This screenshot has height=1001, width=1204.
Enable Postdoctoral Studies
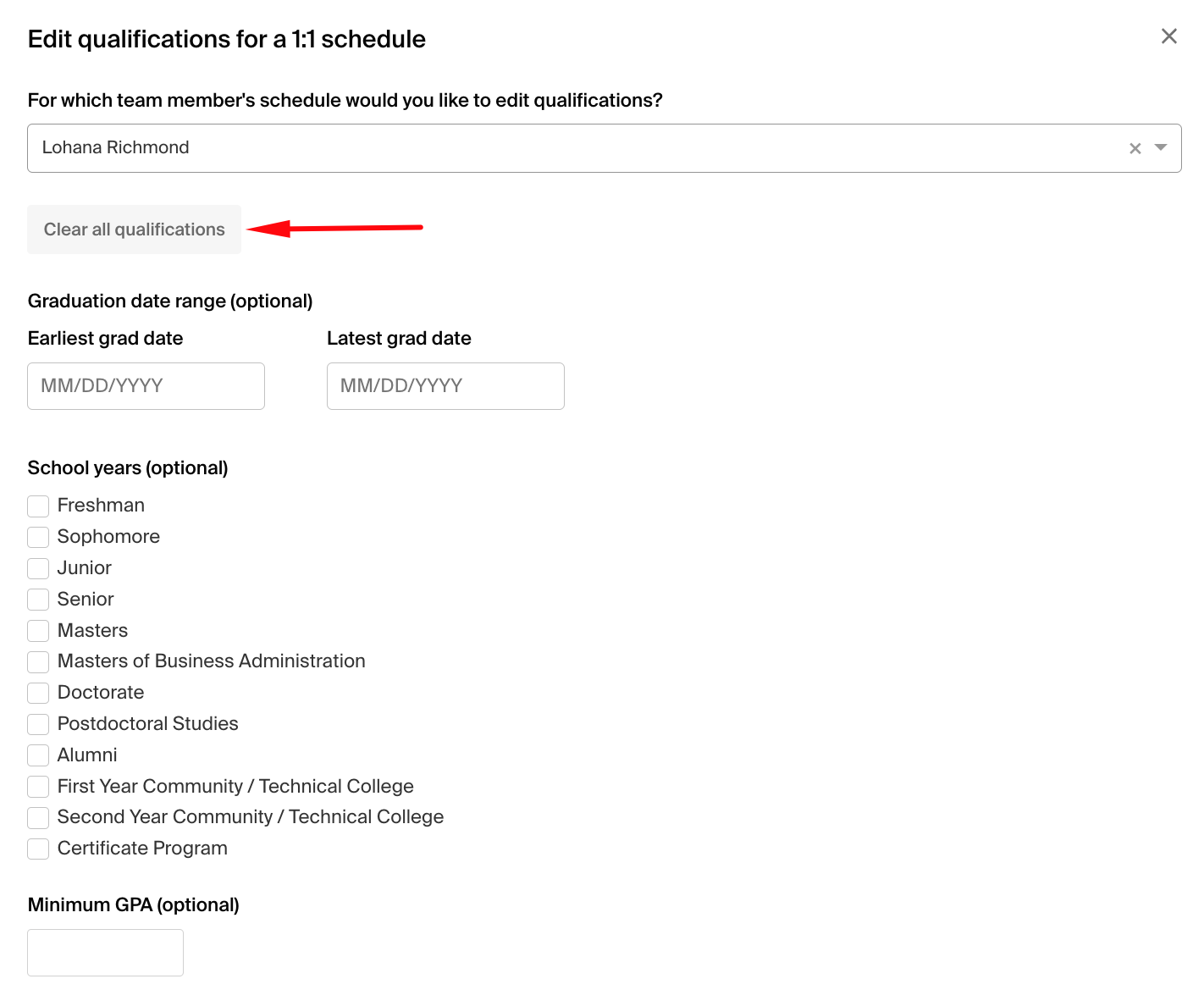(38, 724)
